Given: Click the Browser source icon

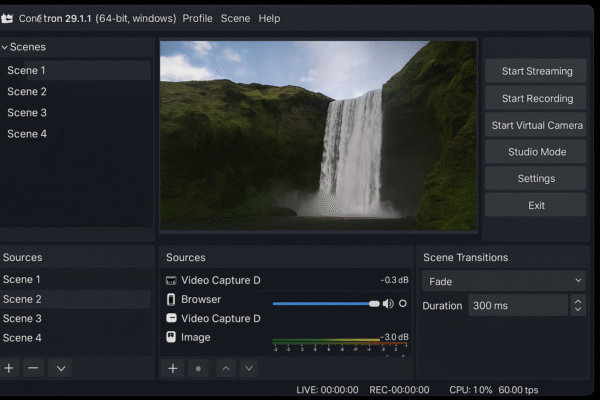Looking at the screenshot, I should (171, 299).
